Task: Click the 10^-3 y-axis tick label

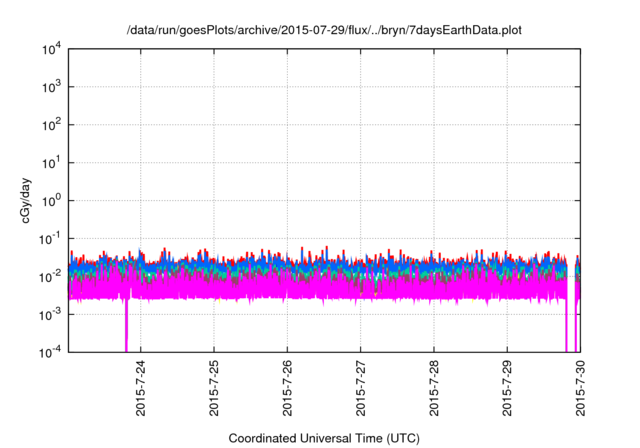Action: click(x=50, y=315)
